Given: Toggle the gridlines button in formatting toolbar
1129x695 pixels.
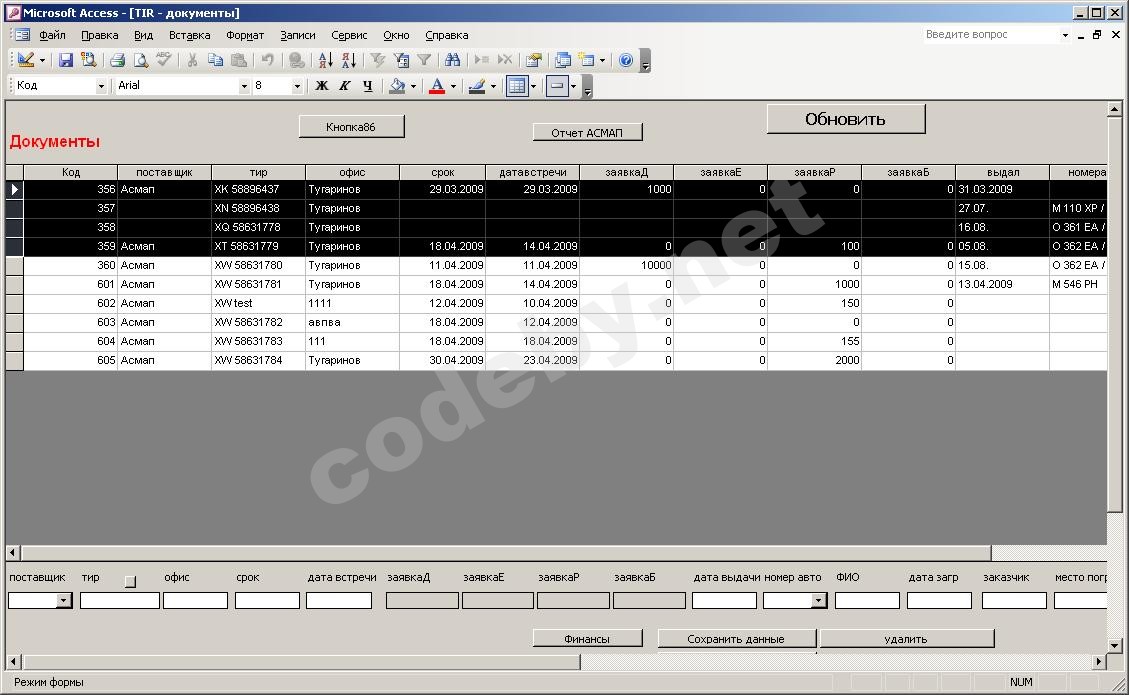Looking at the screenshot, I should [x=517, y=86].
